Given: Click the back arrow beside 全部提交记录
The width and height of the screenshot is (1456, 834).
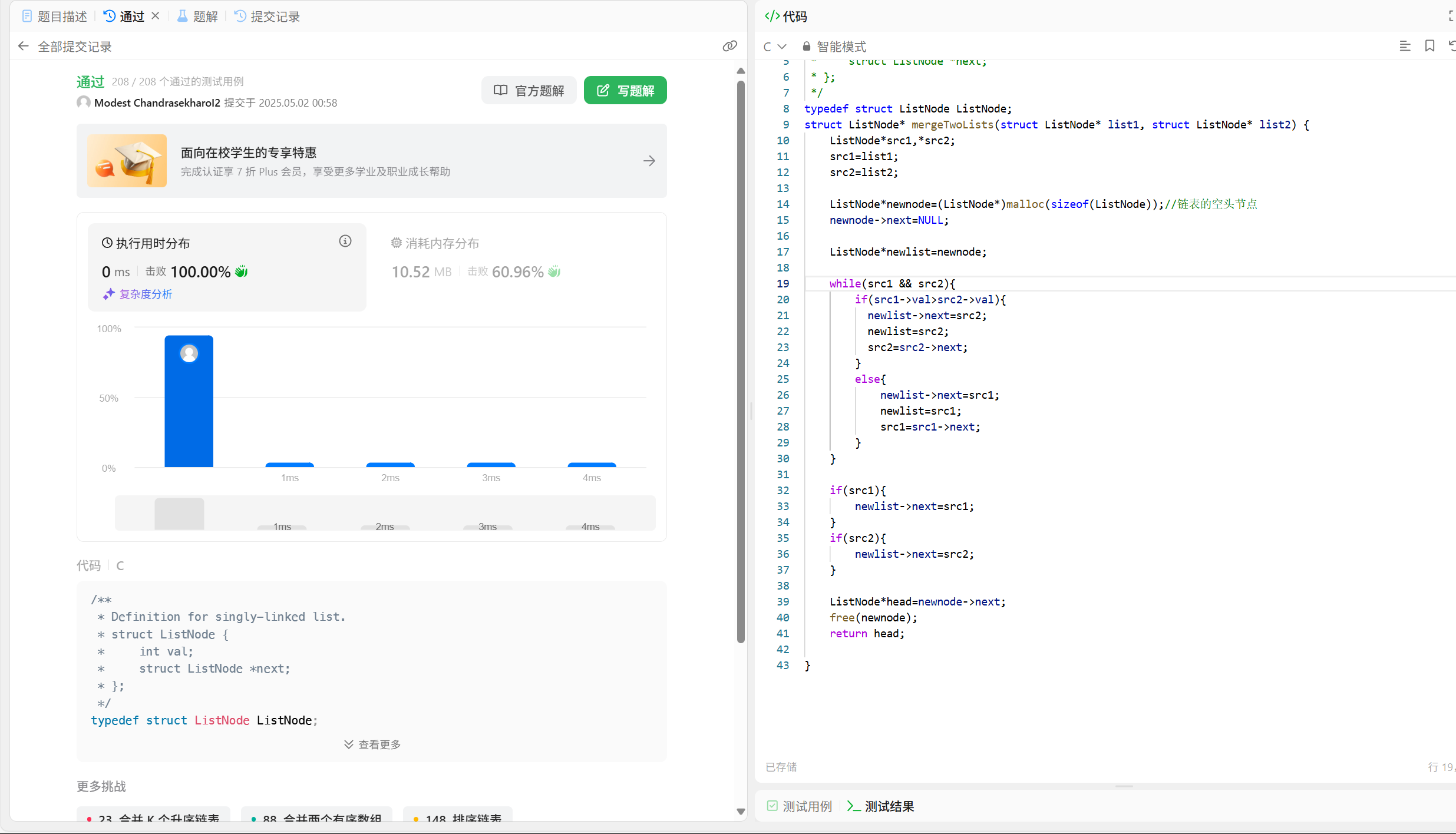Looking at the screenshot, I should click(x=24, y=46).
